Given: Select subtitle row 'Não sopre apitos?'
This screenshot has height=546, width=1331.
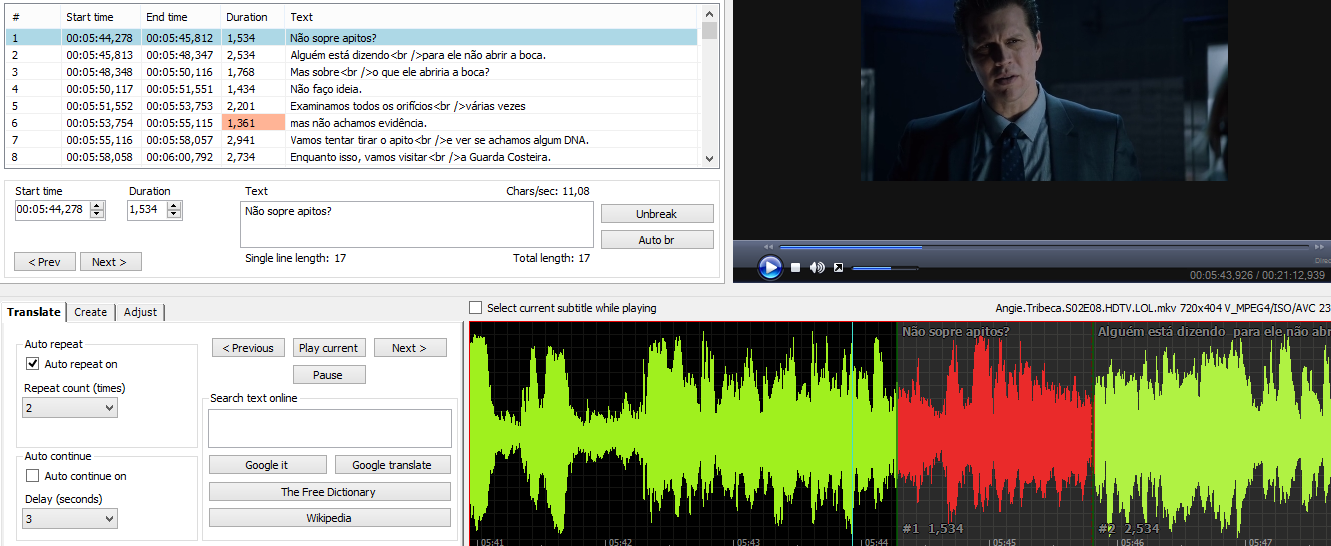Looking at the screenshot, I should click(x=352, y=38).
